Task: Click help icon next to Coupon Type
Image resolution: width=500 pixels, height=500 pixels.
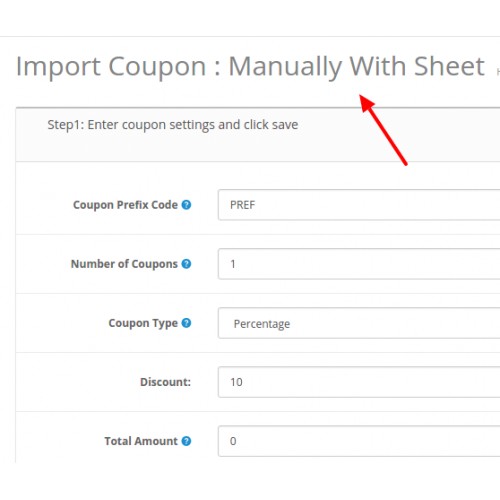Action: pyautogui.click(x=186, y=323)
